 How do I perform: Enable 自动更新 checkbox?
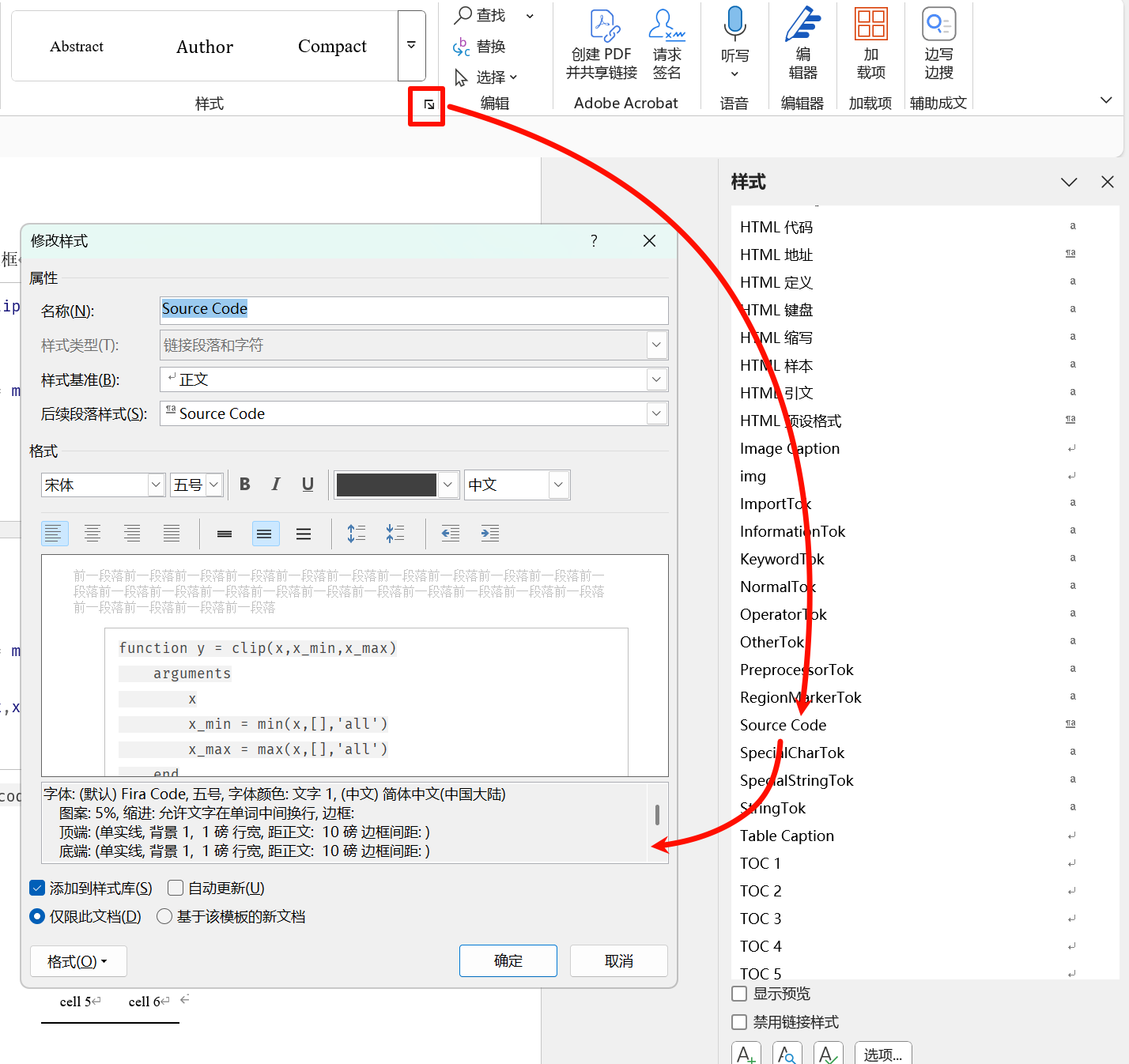pos(176,889)
